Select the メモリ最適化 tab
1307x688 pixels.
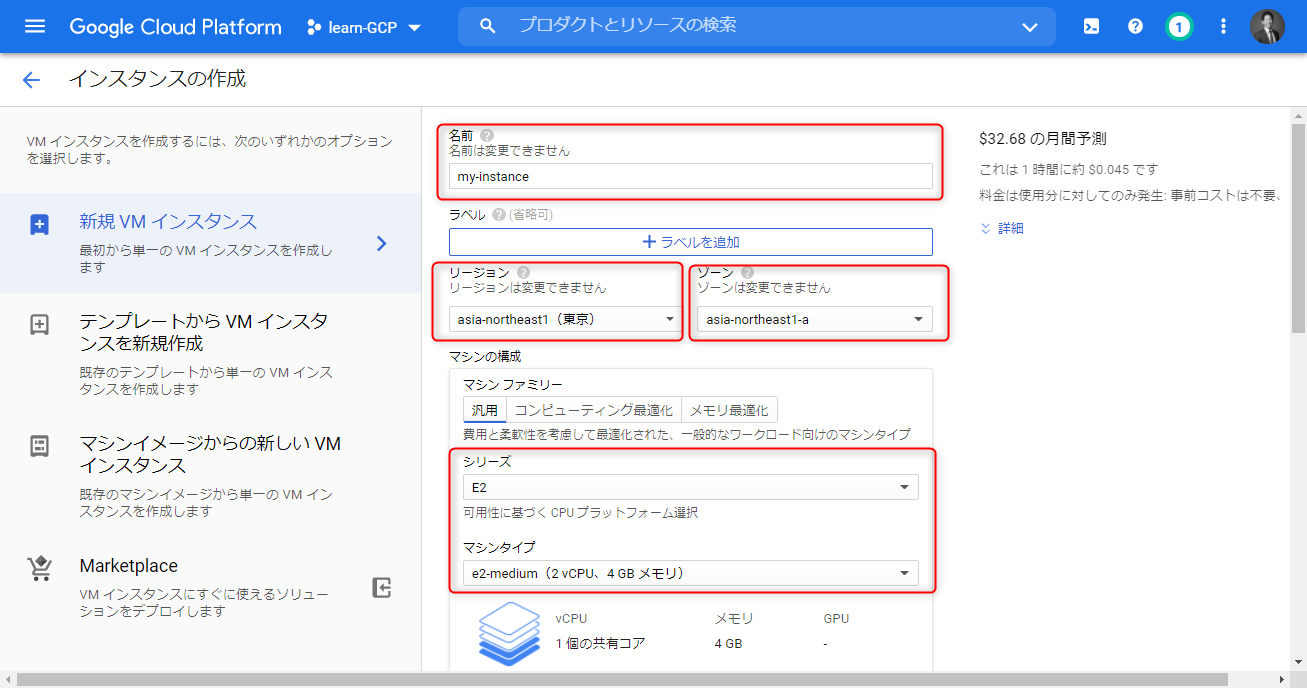(x=729, y=410)
